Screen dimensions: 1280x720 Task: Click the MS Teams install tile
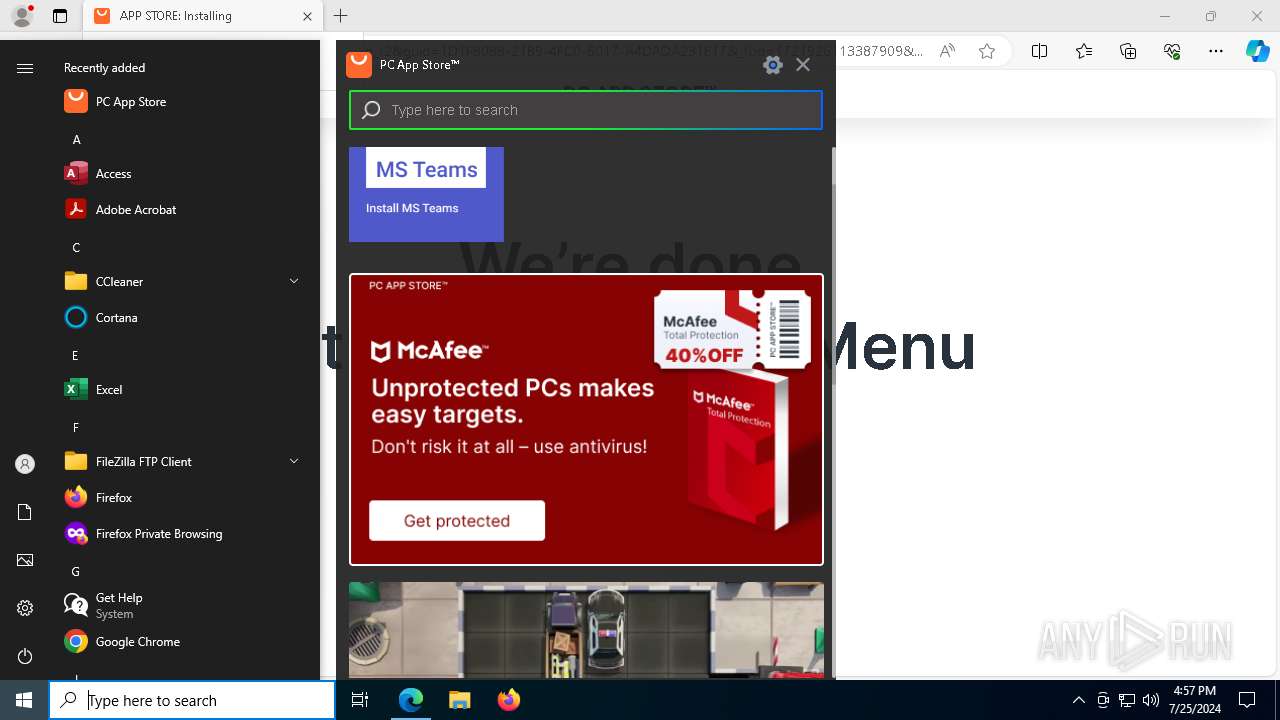click(x=426, y=194)
